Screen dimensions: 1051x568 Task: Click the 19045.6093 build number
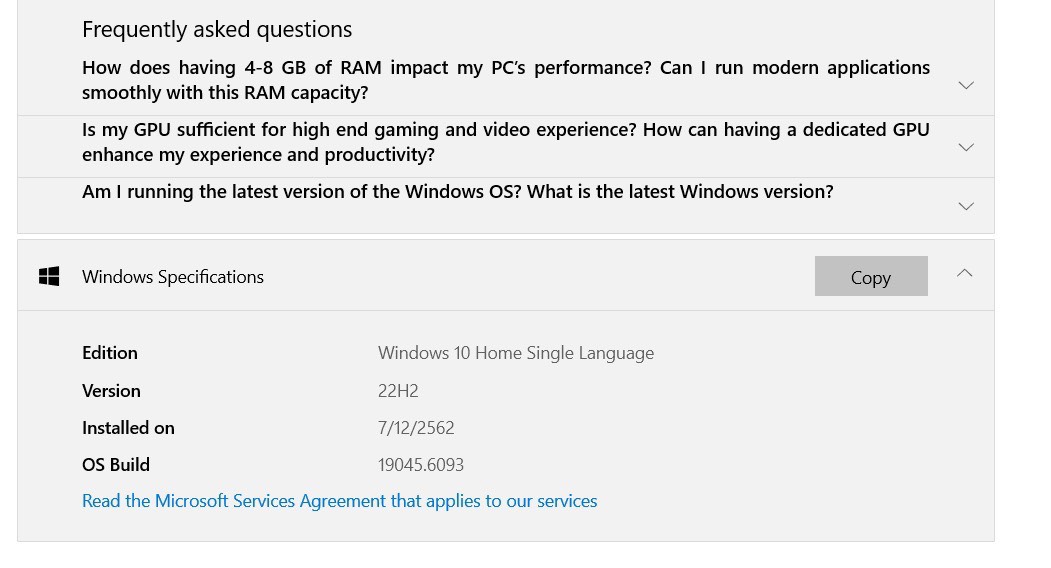421,465
